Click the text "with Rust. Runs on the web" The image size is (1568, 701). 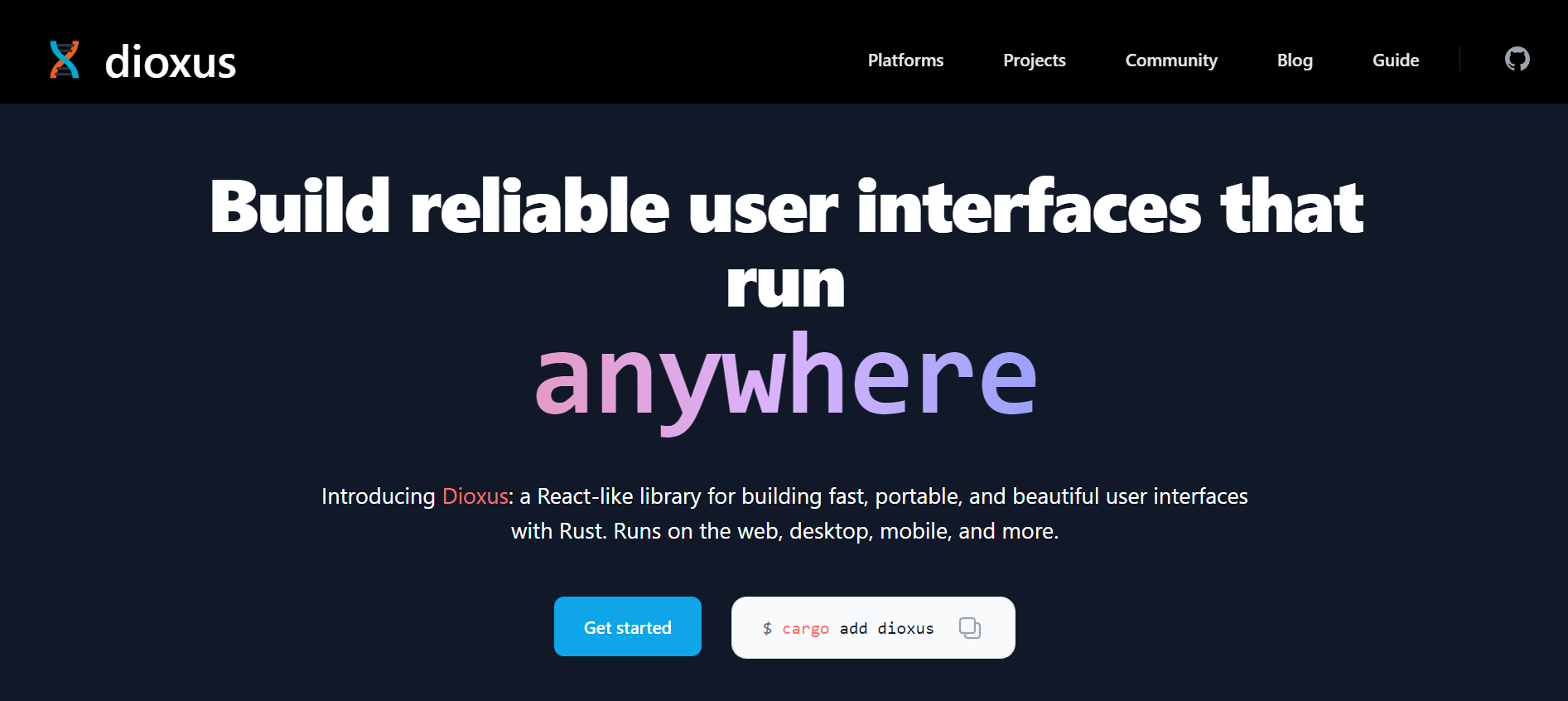pyautogui.click(x=645, y=531)
